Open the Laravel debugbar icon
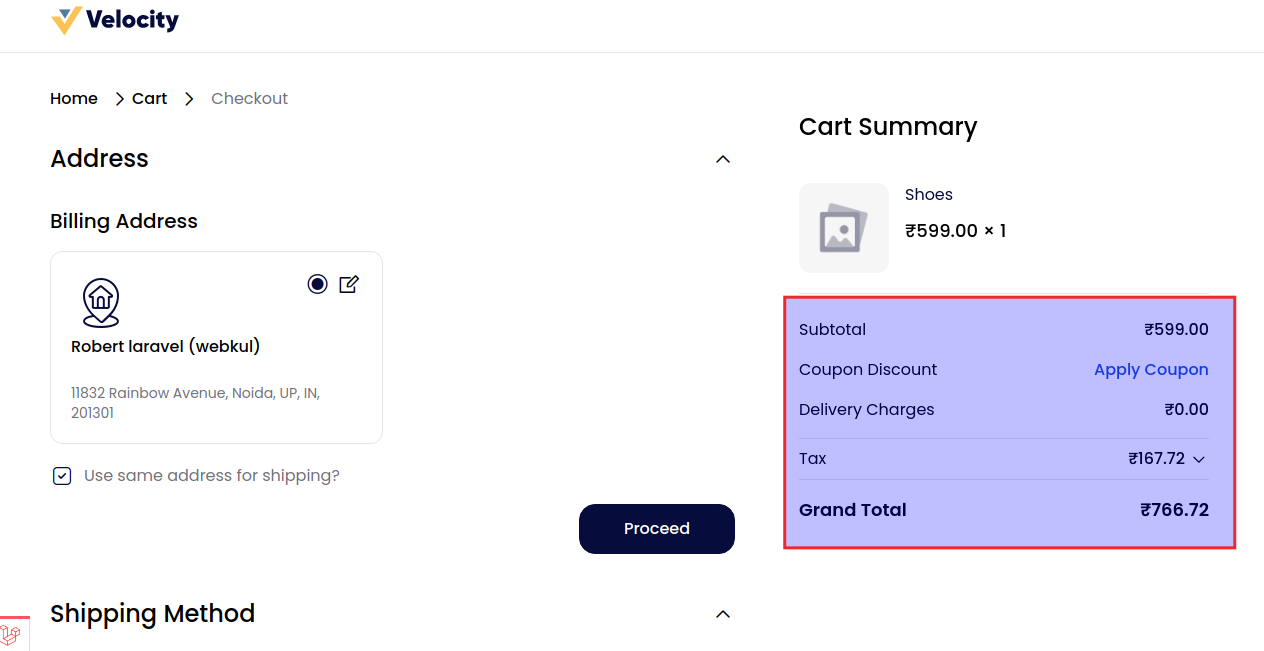1264x651 pixels. pyautogui.click(x=12, y=634)
